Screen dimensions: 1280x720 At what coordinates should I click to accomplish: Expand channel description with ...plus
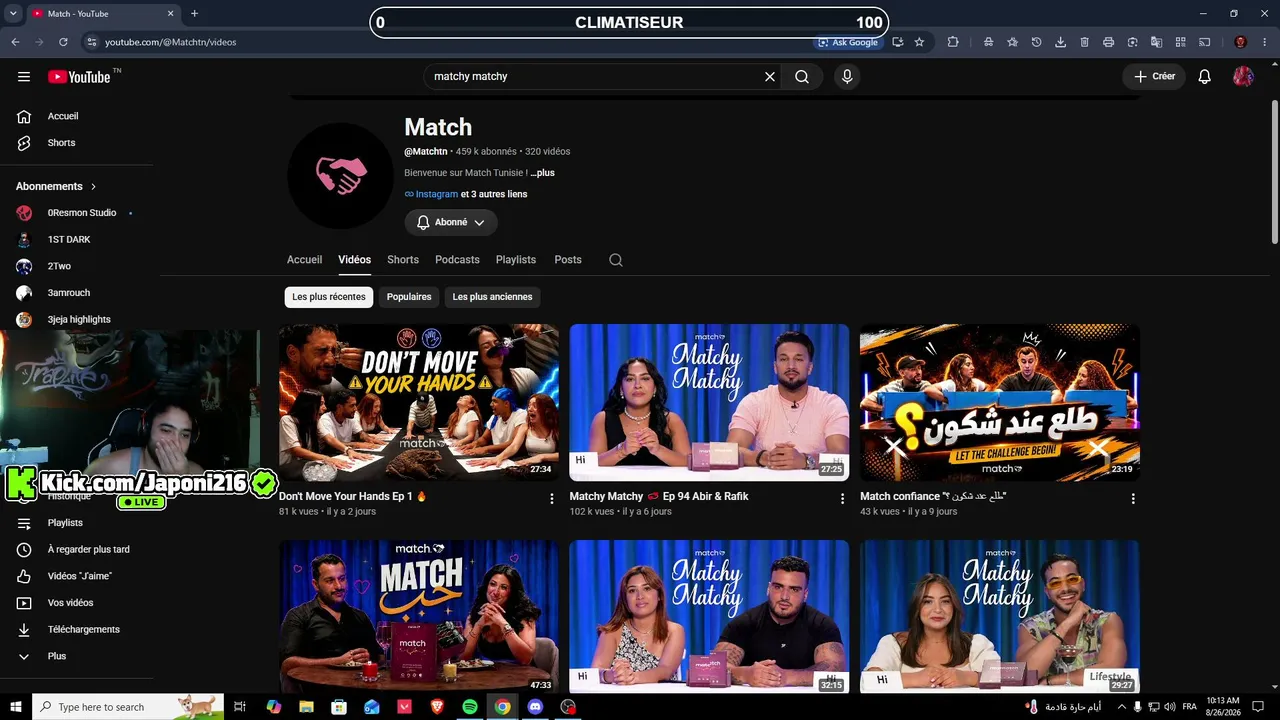coord(543,173)
